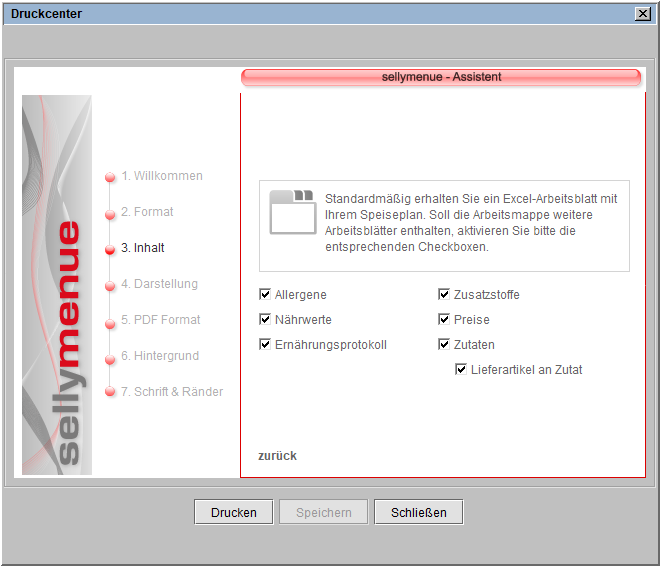Click the worksheet tab icon in info box
This screenshot has width=660, height=566.
tap(293, 212)
